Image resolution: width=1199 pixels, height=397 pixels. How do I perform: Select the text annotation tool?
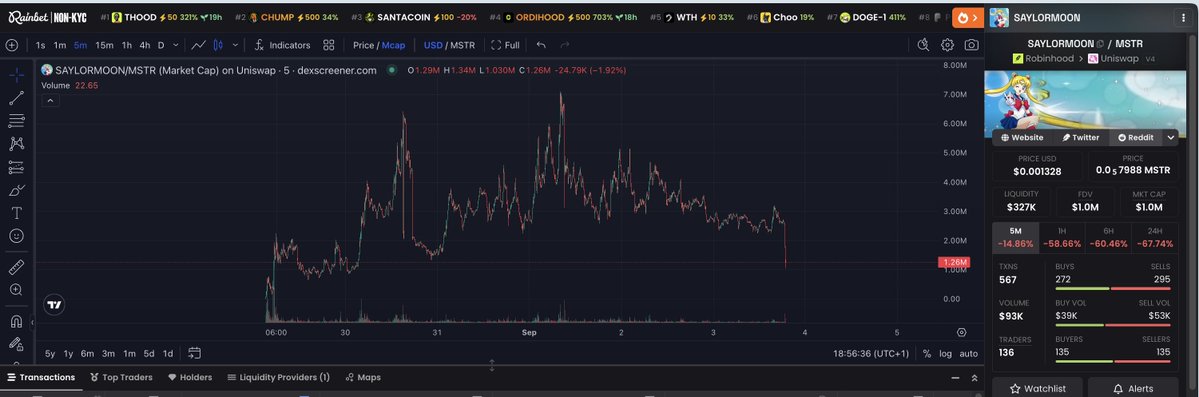16,213
